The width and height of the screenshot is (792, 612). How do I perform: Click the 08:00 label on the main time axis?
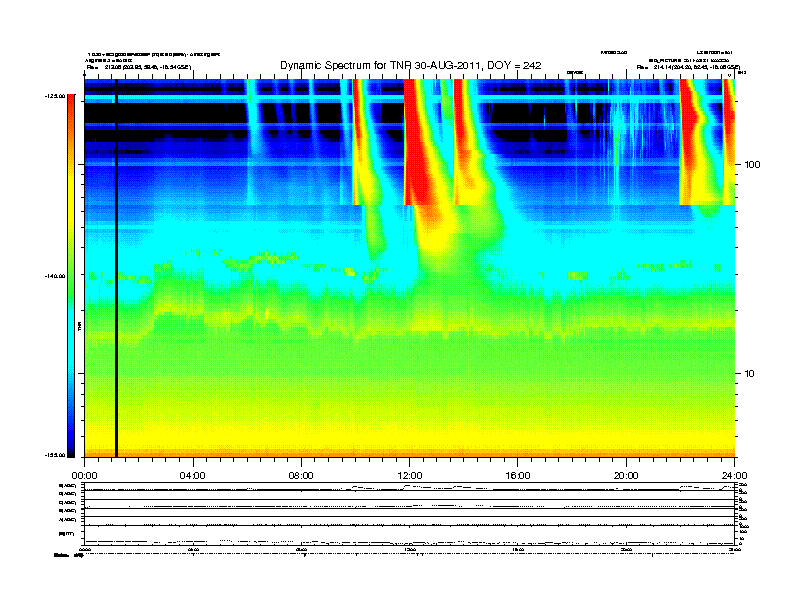point(301,476)
